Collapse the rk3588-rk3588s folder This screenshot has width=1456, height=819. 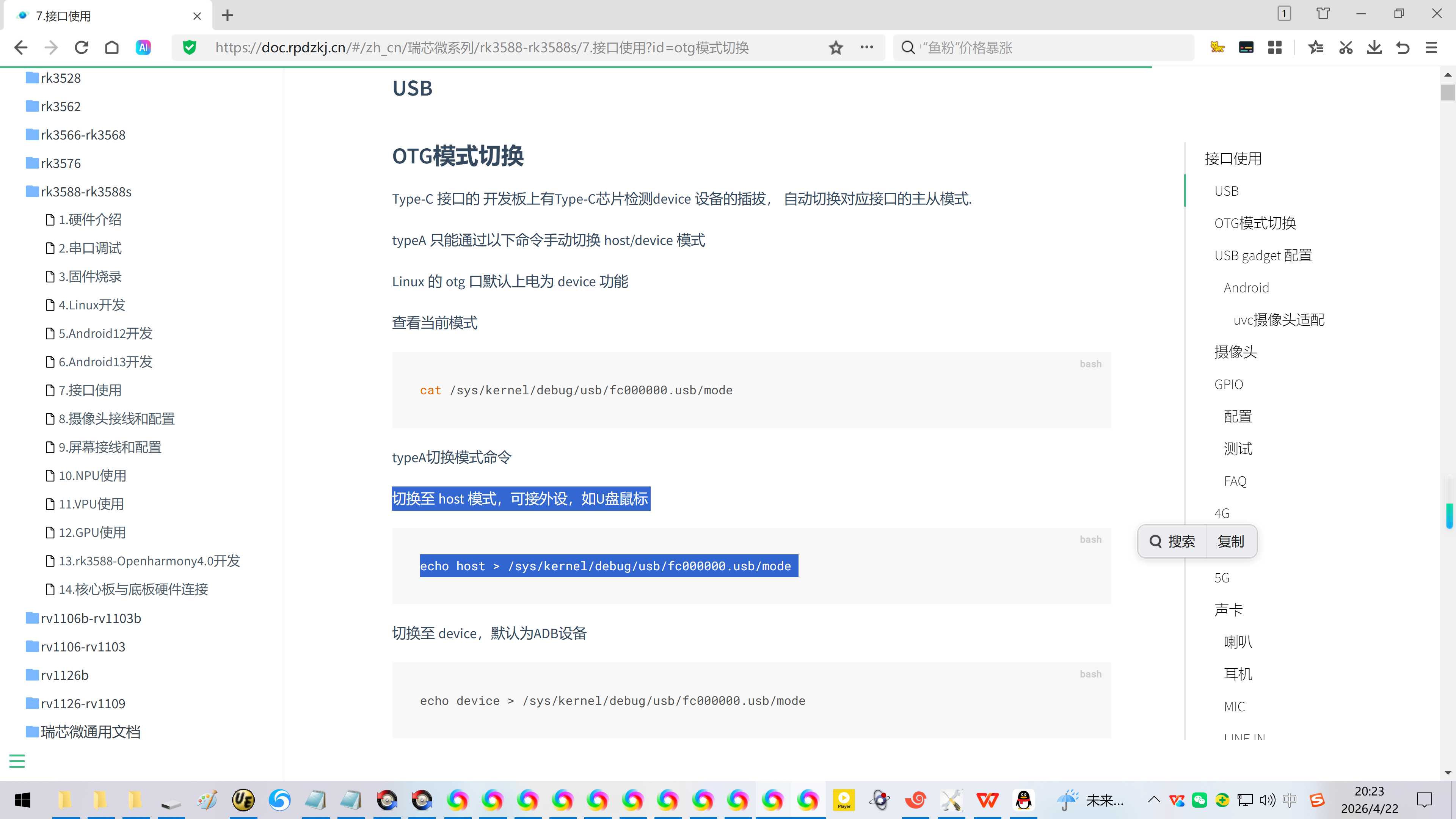pos(85,191)
